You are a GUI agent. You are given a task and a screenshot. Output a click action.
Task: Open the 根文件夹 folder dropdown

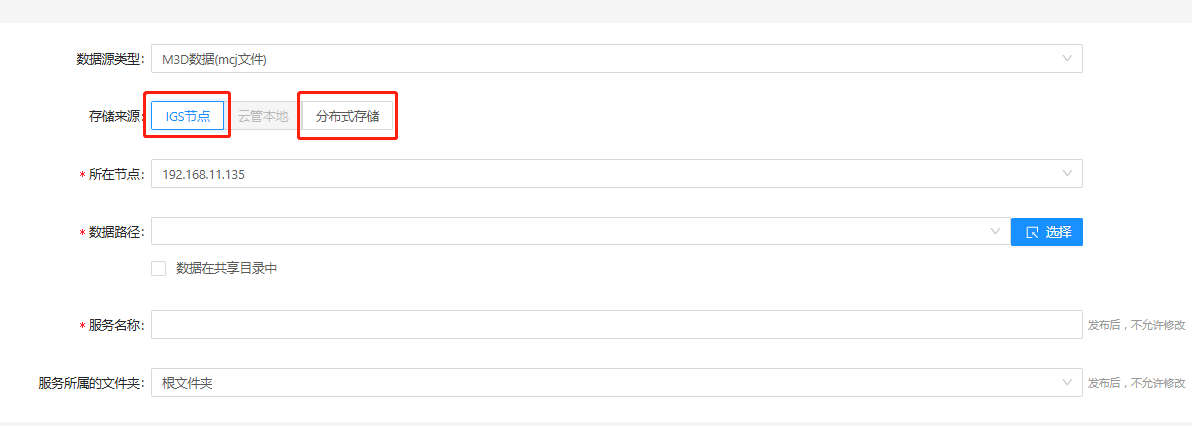pyautogui.click(x=617, y=383)
